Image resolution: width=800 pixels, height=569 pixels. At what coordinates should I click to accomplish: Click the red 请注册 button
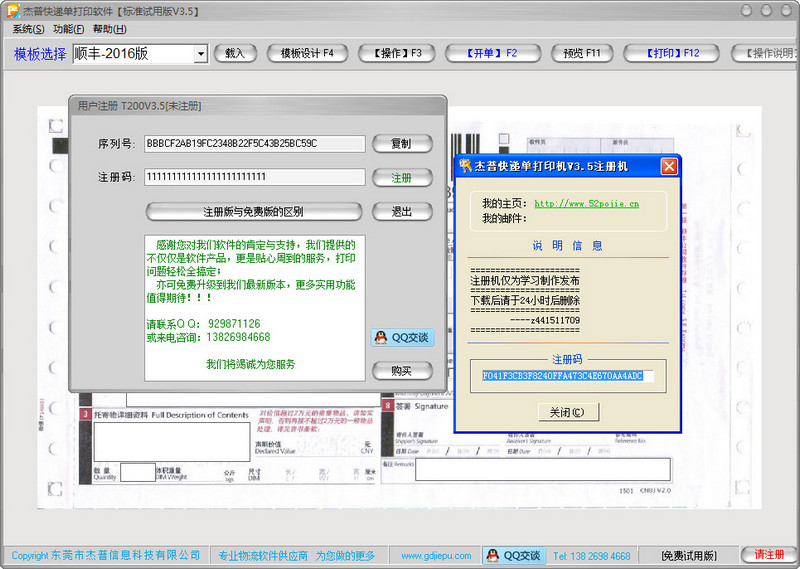769,555
